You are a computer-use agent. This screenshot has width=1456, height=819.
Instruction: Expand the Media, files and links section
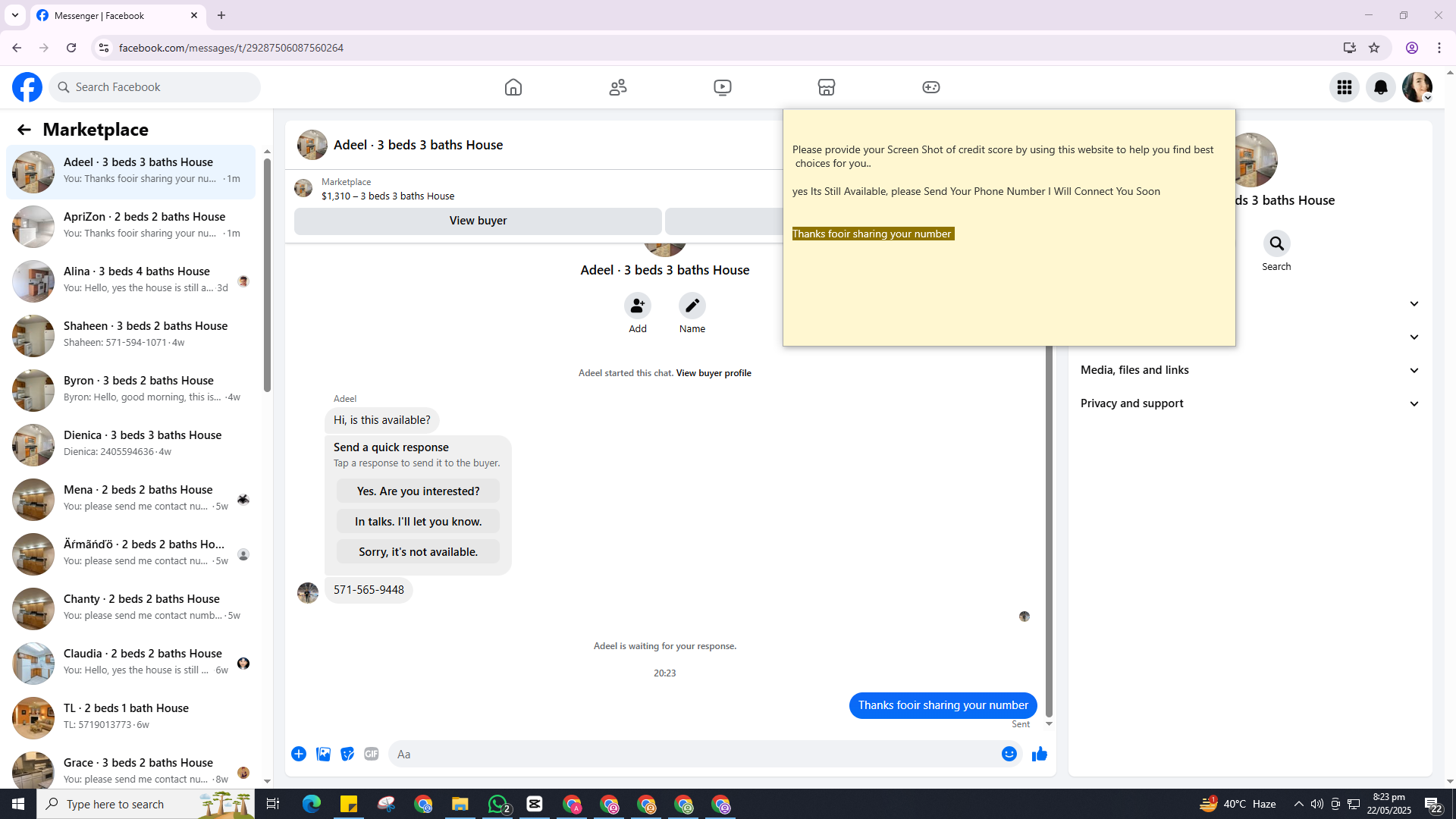[1250, 370]
